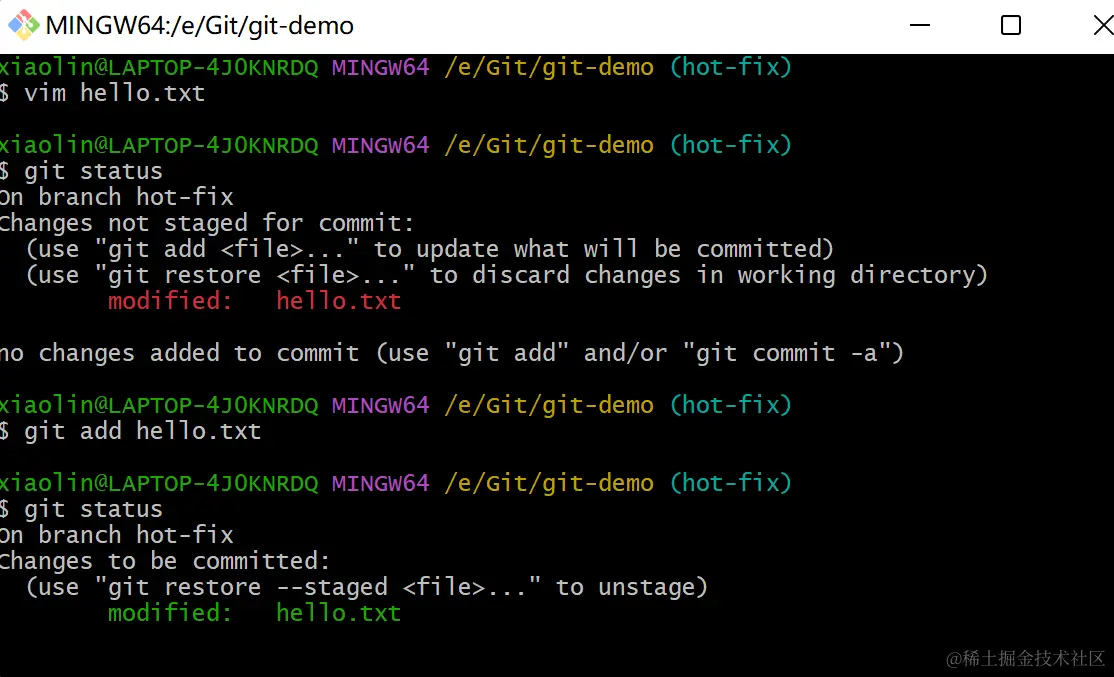The width and height of the screenshot is (1114, 677).
Task: Click the 'no changes added to commit' line
Action: (x=452, y=353)
